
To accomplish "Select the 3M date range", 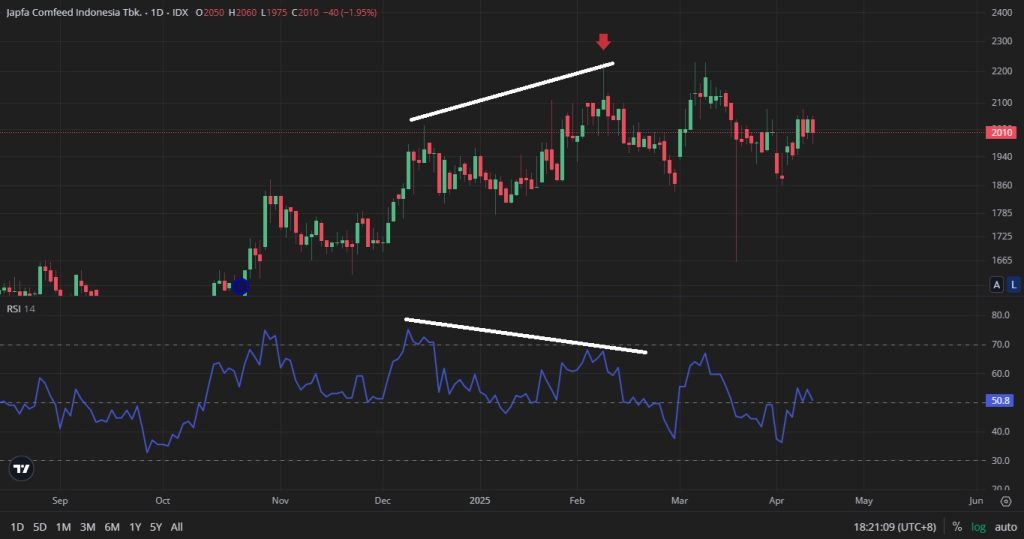I will 88,527.
